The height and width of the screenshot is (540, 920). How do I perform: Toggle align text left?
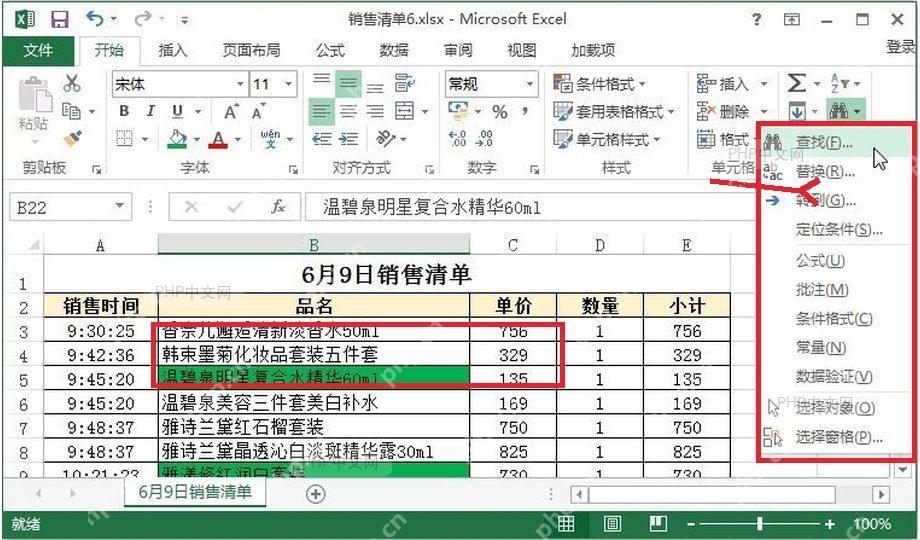(x=322, y=111)
